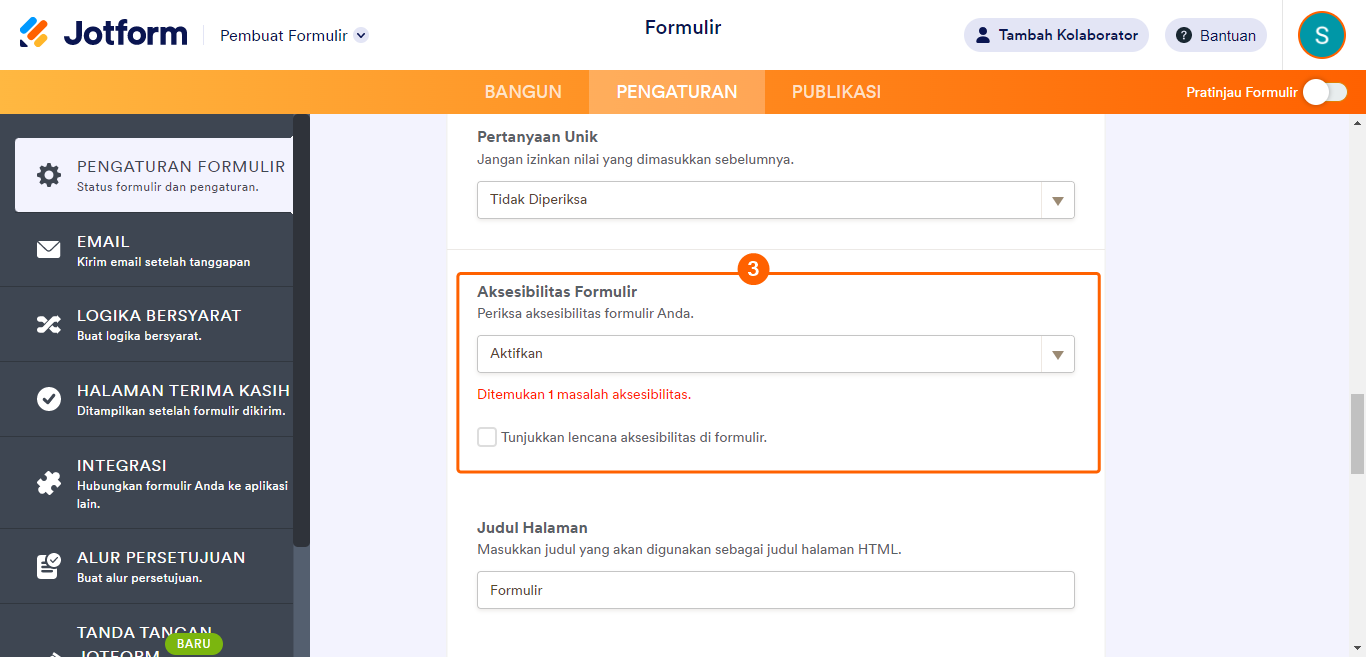Click the page vertical scrollbar thumb
1366x657 pixels.
pyautogui.click(x=1357, y=433)
